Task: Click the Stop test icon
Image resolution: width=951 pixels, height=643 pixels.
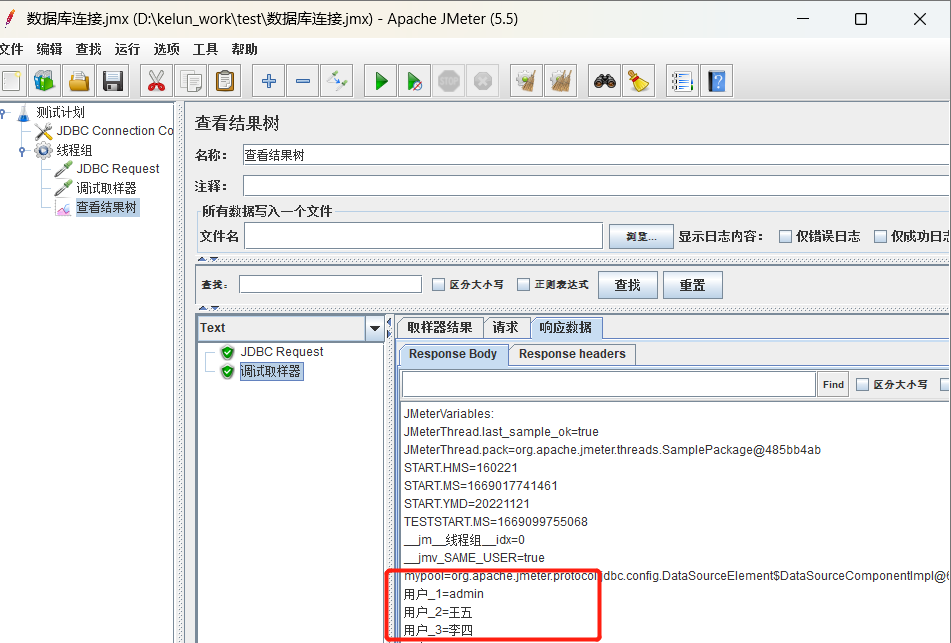Action: pyautogui.click(x=449, y=81)
